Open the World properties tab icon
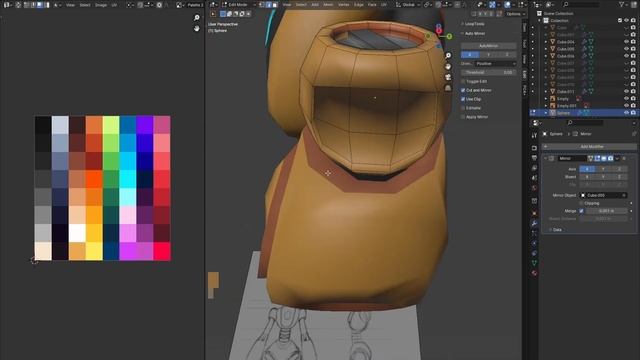The image size is (640, 360). [534, 188]
